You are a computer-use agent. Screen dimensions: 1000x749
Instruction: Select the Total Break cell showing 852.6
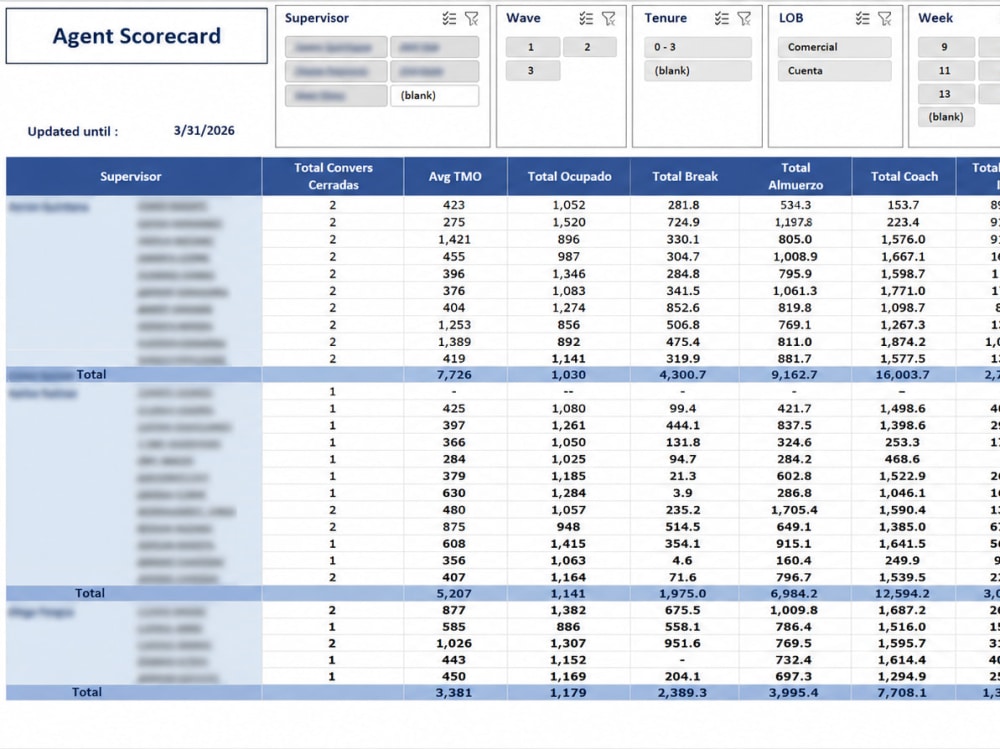[683, 308]
